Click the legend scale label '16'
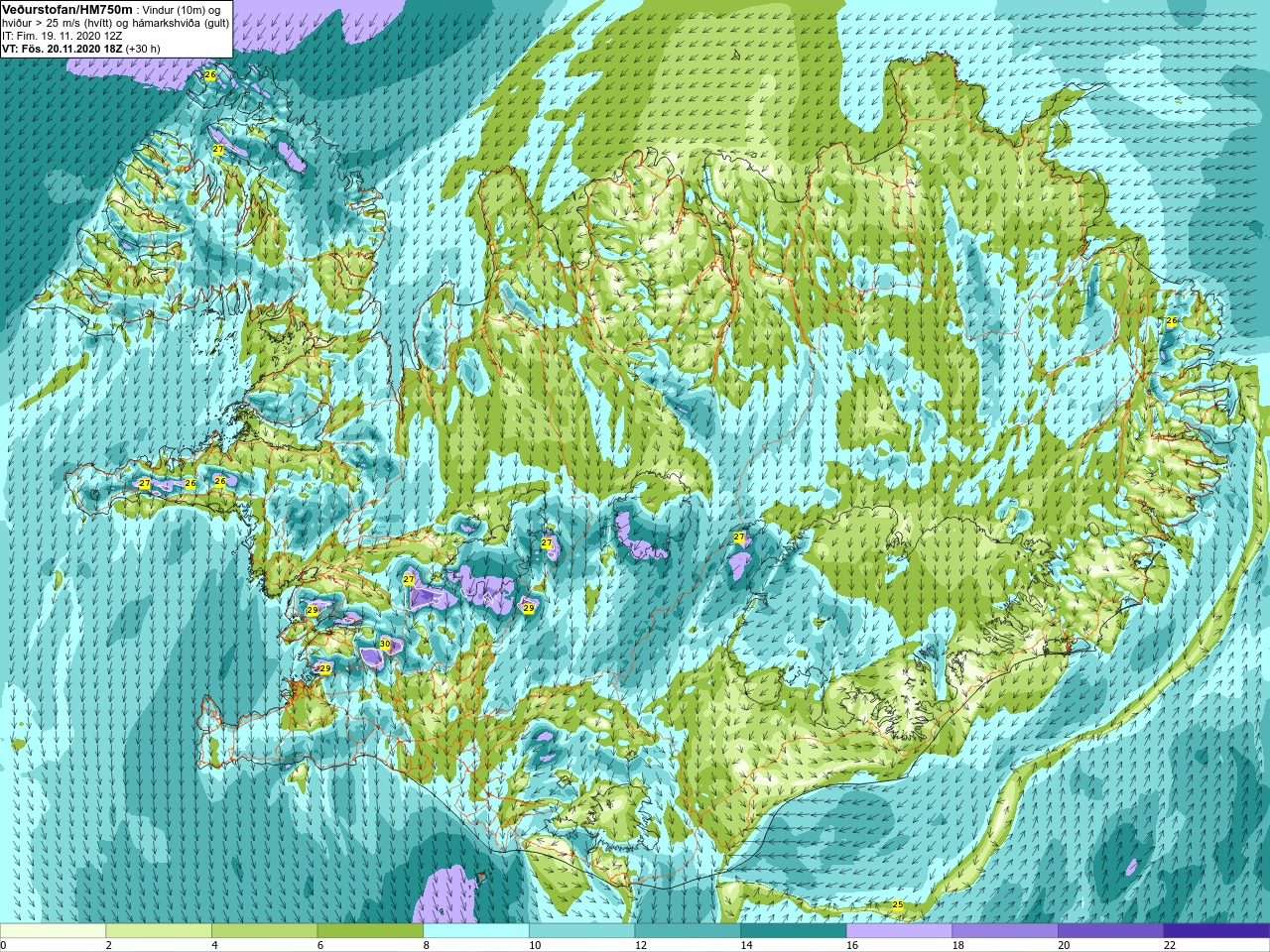The height and width of the screenshot is (952, 1270). (852, 946)
